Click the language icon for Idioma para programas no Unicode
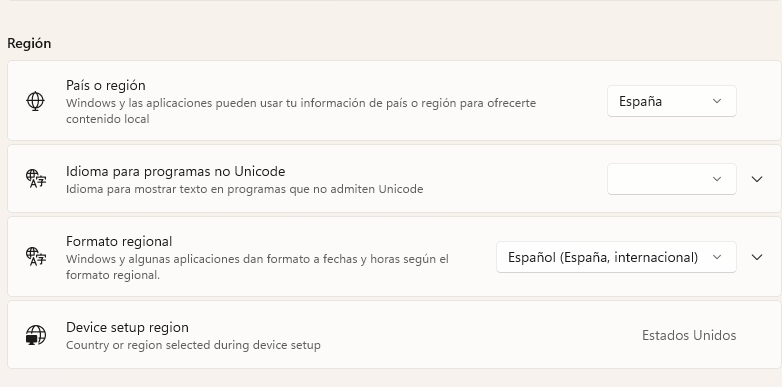Screen dimensions: 782x387 click(35, 179)
